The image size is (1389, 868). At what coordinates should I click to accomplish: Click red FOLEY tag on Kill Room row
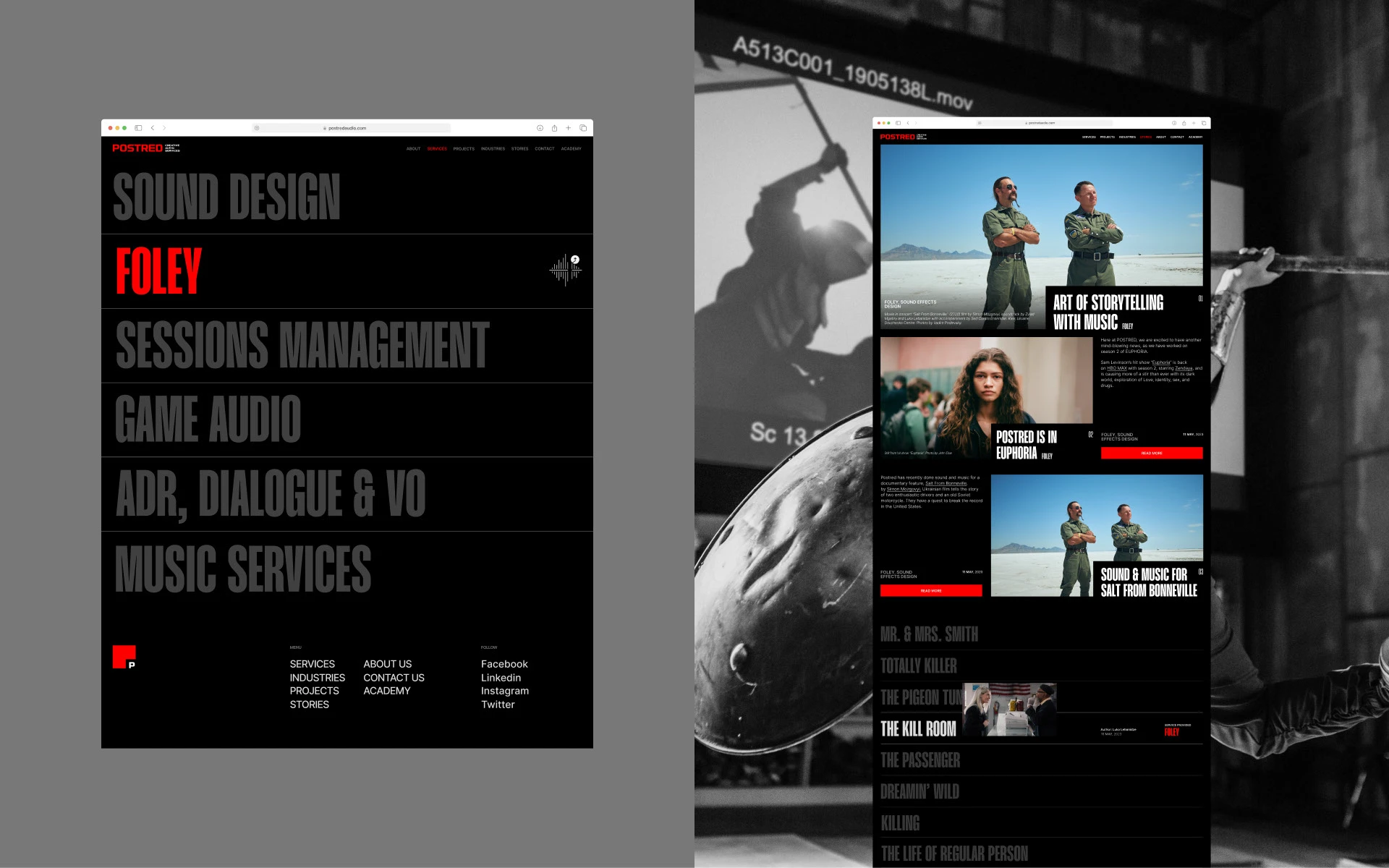(x=1172, y=732)
